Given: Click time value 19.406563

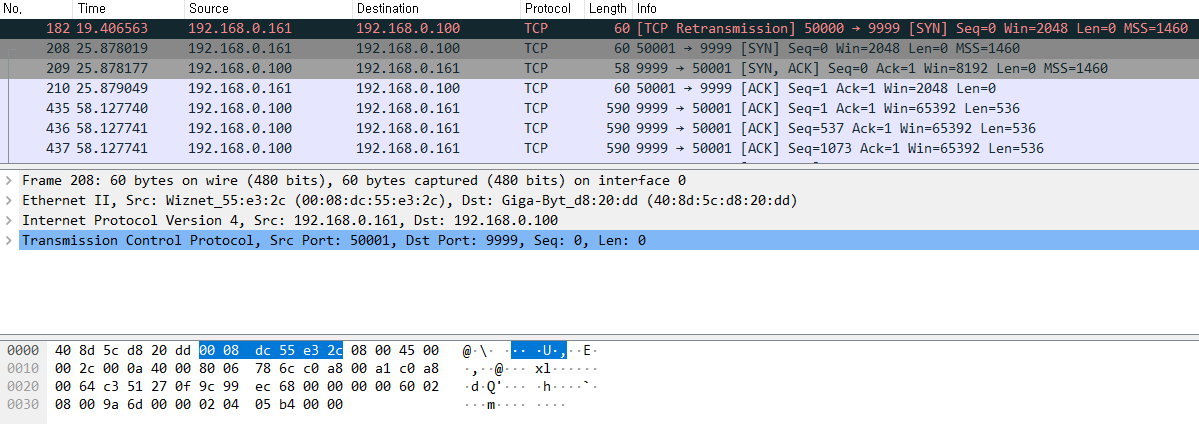Looking at the screenshot, I should point(112,28).
